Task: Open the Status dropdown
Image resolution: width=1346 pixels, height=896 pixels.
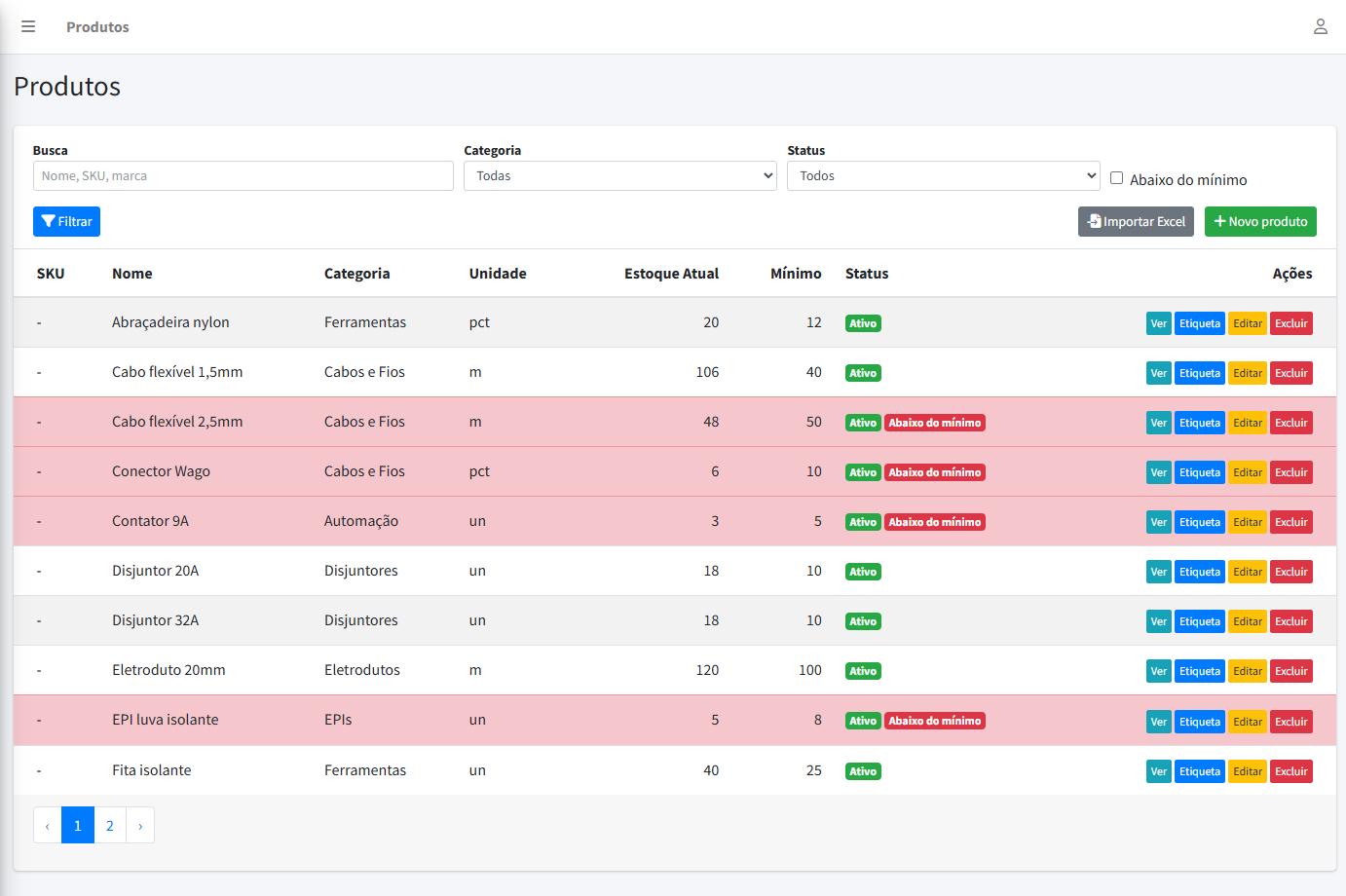Action: click(943, 176)
